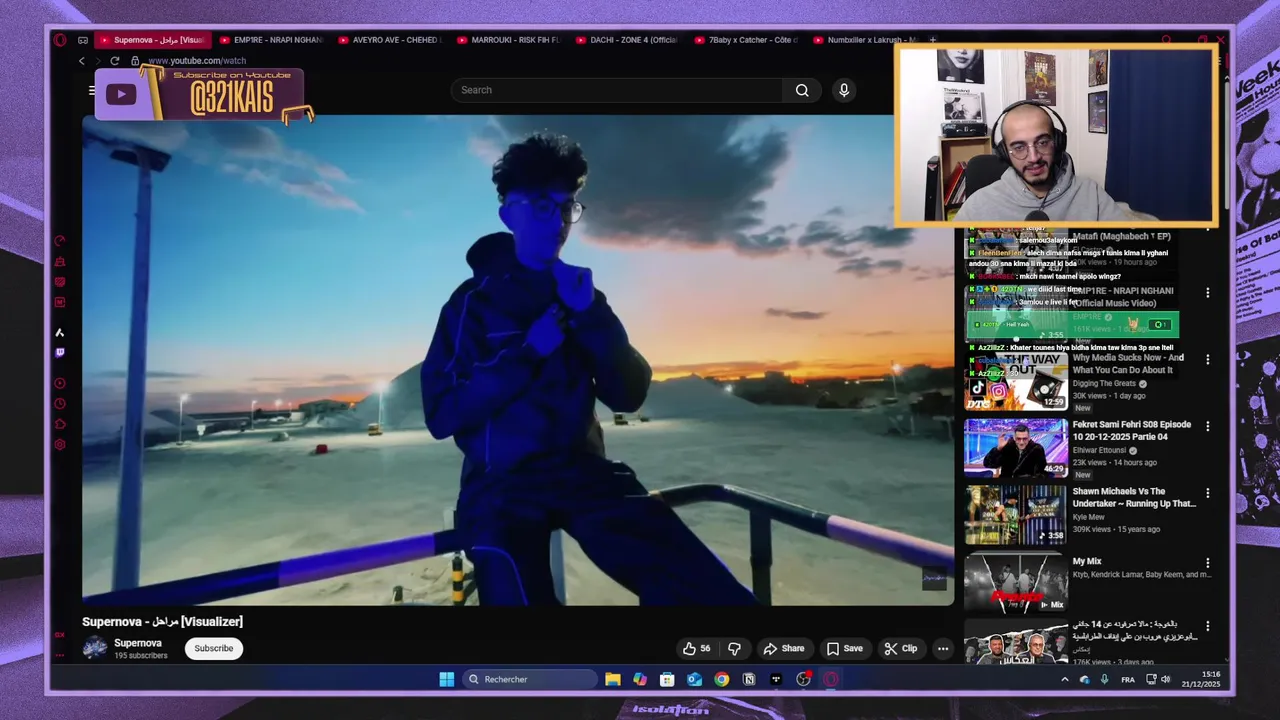Click the Supernova video player

(x=518, y=360)
